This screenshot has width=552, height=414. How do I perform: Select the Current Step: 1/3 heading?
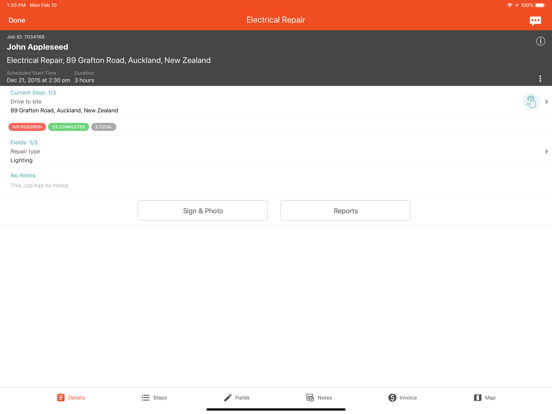coord(33,93)
